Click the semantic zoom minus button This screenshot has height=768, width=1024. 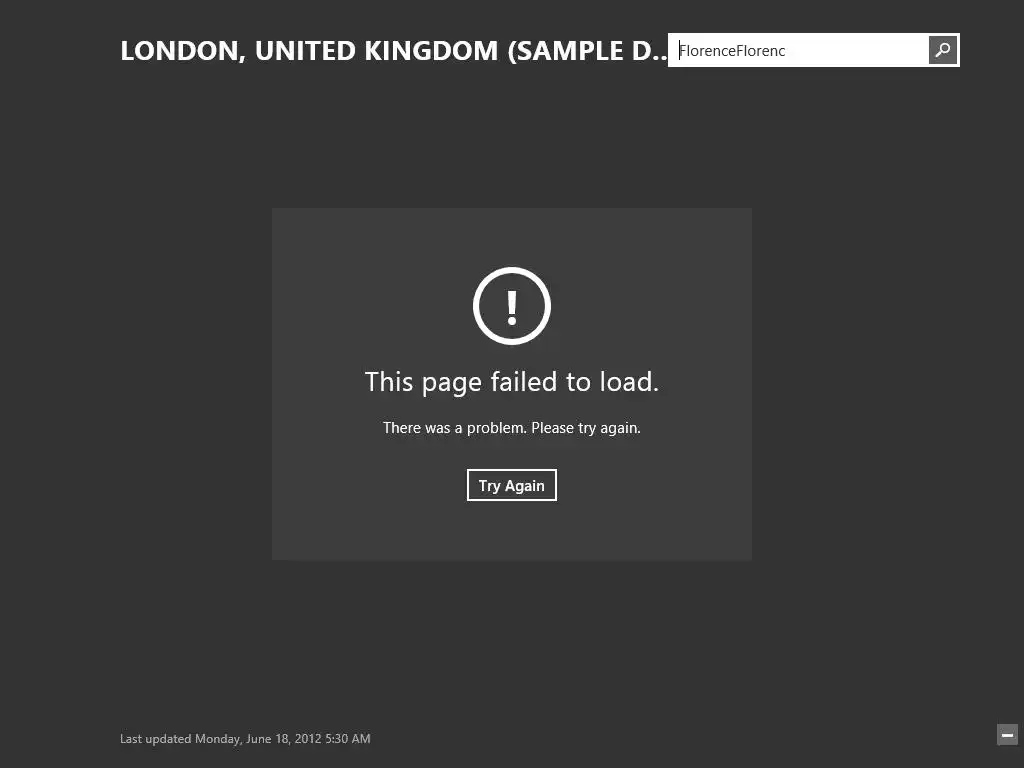(x=1007, y=735)
